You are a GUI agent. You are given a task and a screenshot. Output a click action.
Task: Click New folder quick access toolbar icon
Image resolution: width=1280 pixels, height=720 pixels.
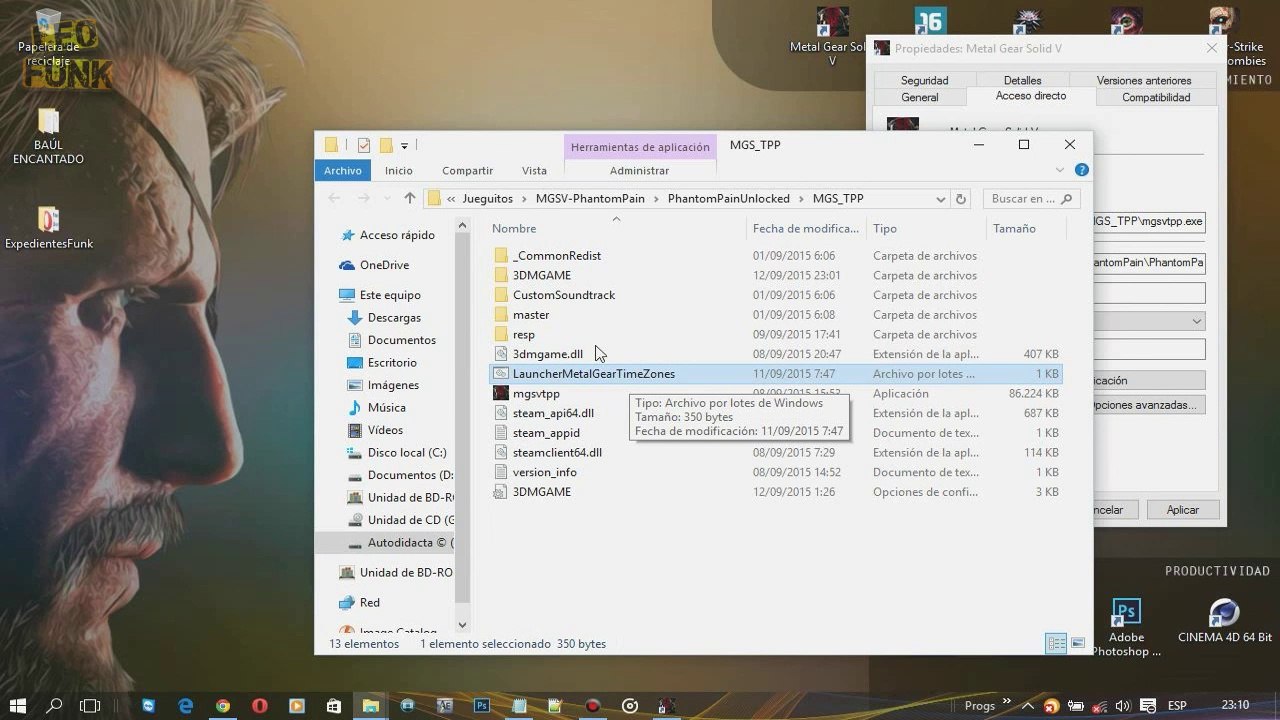pyautogui.click(x=385, y=145)
